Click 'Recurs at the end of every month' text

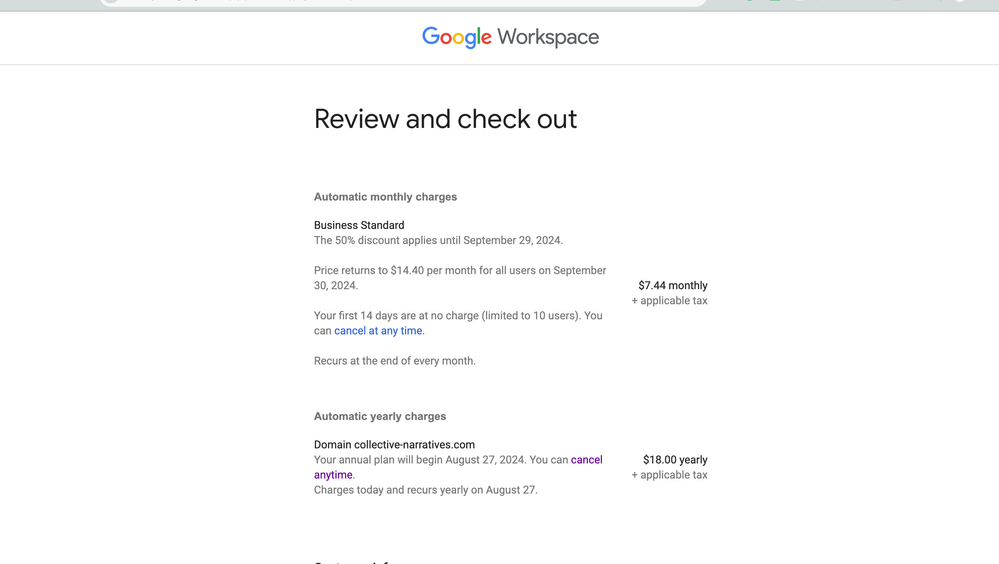pos(394,361)
